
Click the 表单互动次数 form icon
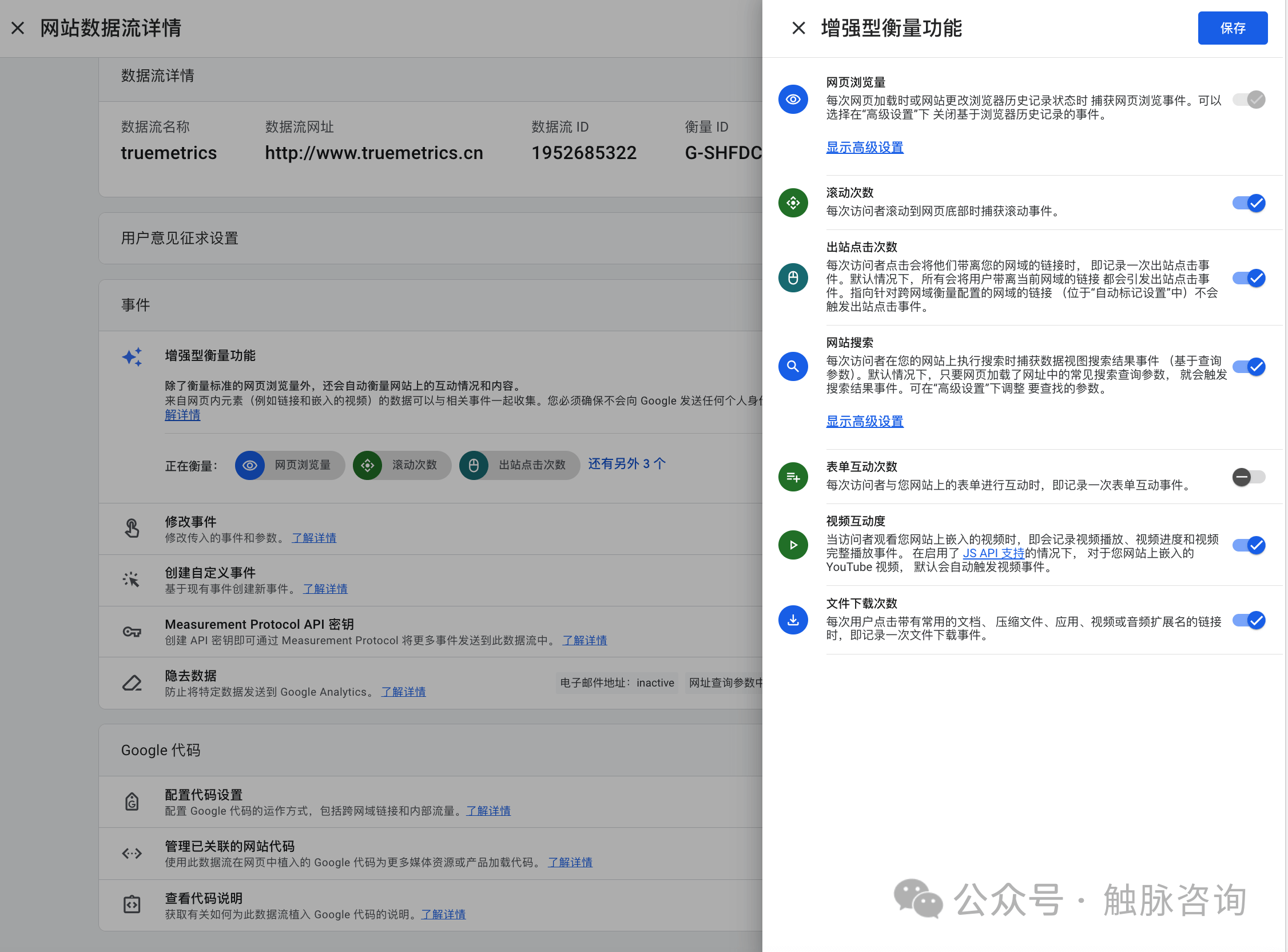tap(793, 477)
